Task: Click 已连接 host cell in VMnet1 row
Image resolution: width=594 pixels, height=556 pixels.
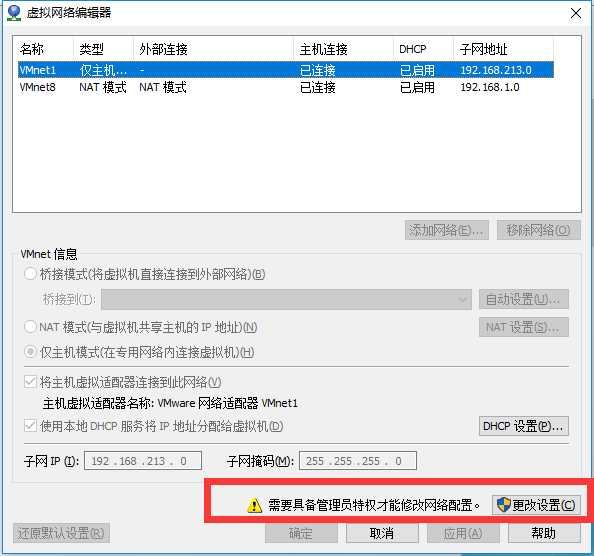Action: click(317, 70)
